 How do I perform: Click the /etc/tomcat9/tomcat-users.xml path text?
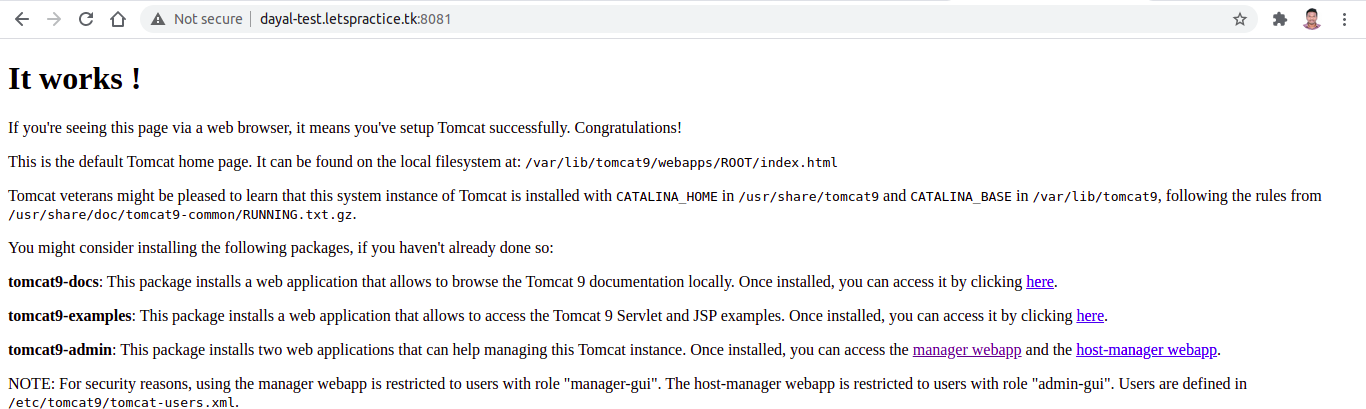[x=122, y=402]
